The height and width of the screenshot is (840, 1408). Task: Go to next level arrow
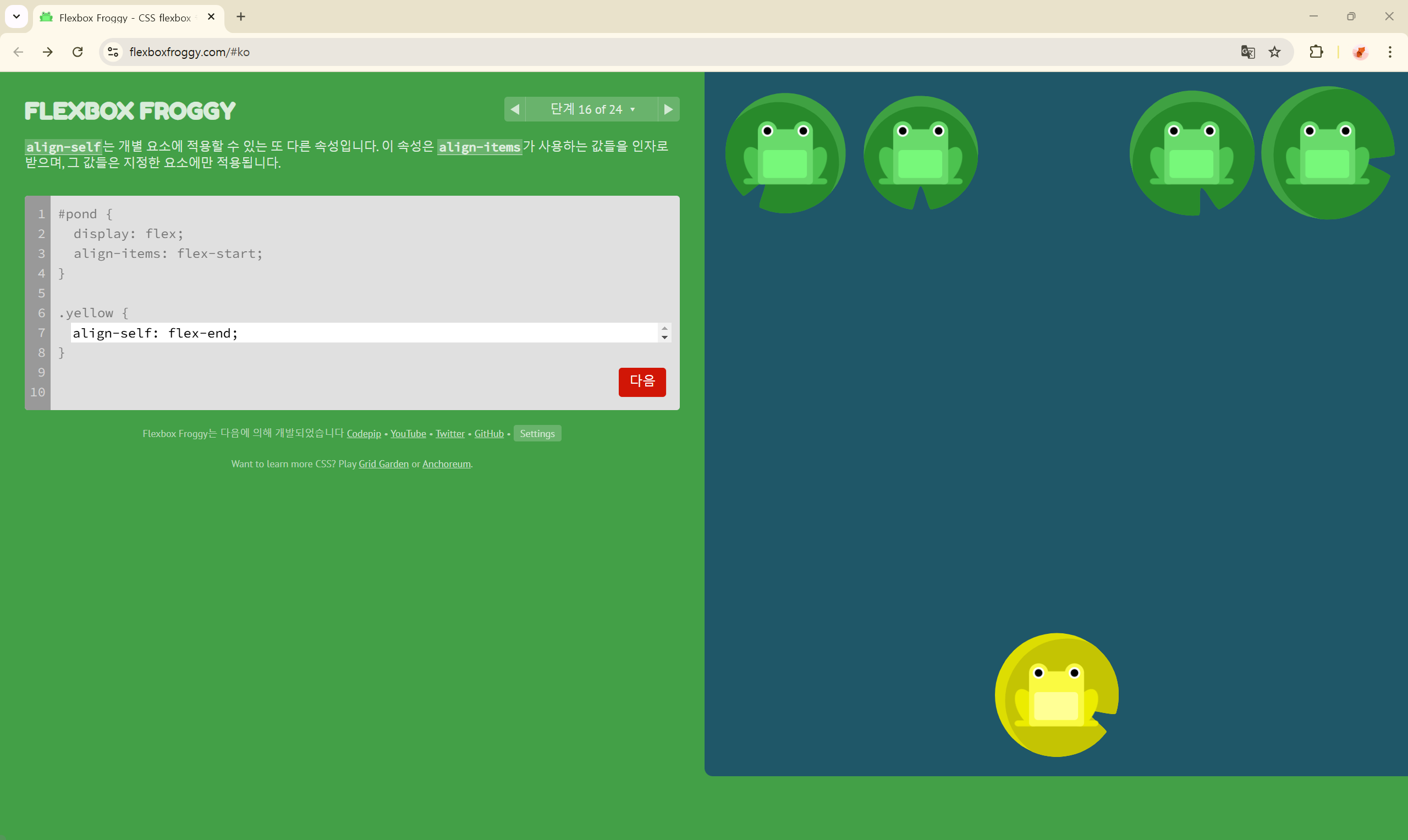pos(668,109)
